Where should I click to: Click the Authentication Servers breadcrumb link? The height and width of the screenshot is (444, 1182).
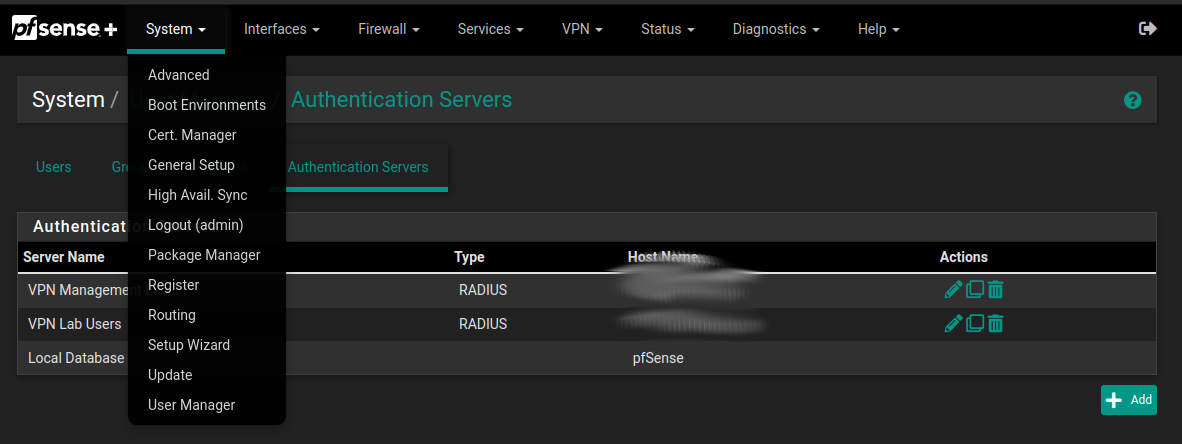401,100
